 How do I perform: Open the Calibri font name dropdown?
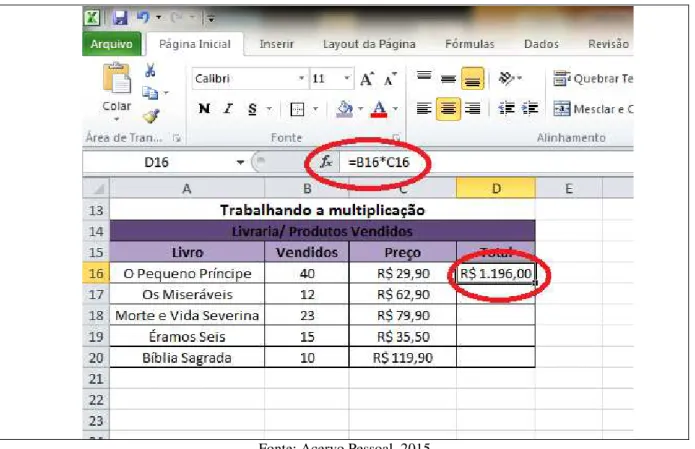point(301,78)
